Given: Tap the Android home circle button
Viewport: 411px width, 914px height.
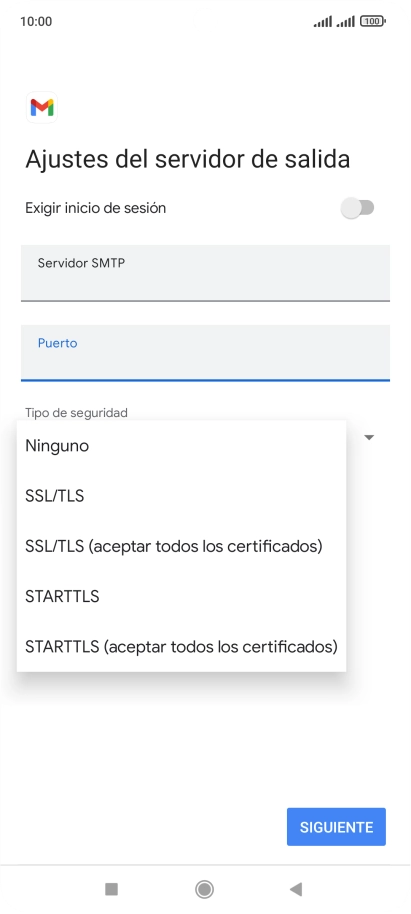Looking at the screenshot, I should click(205, 889).
